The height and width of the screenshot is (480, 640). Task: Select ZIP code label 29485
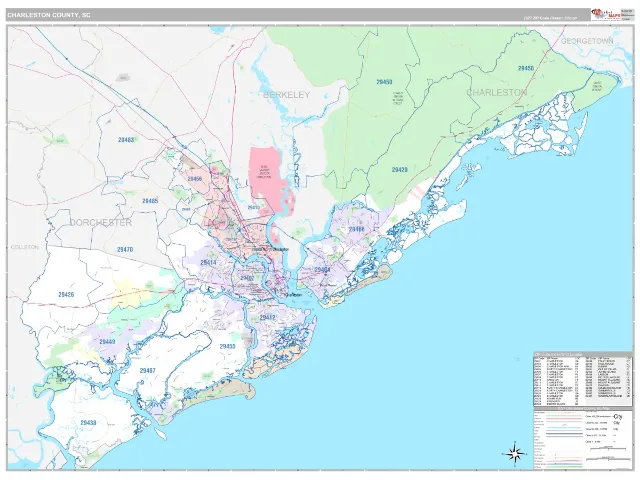coord(150,201)
